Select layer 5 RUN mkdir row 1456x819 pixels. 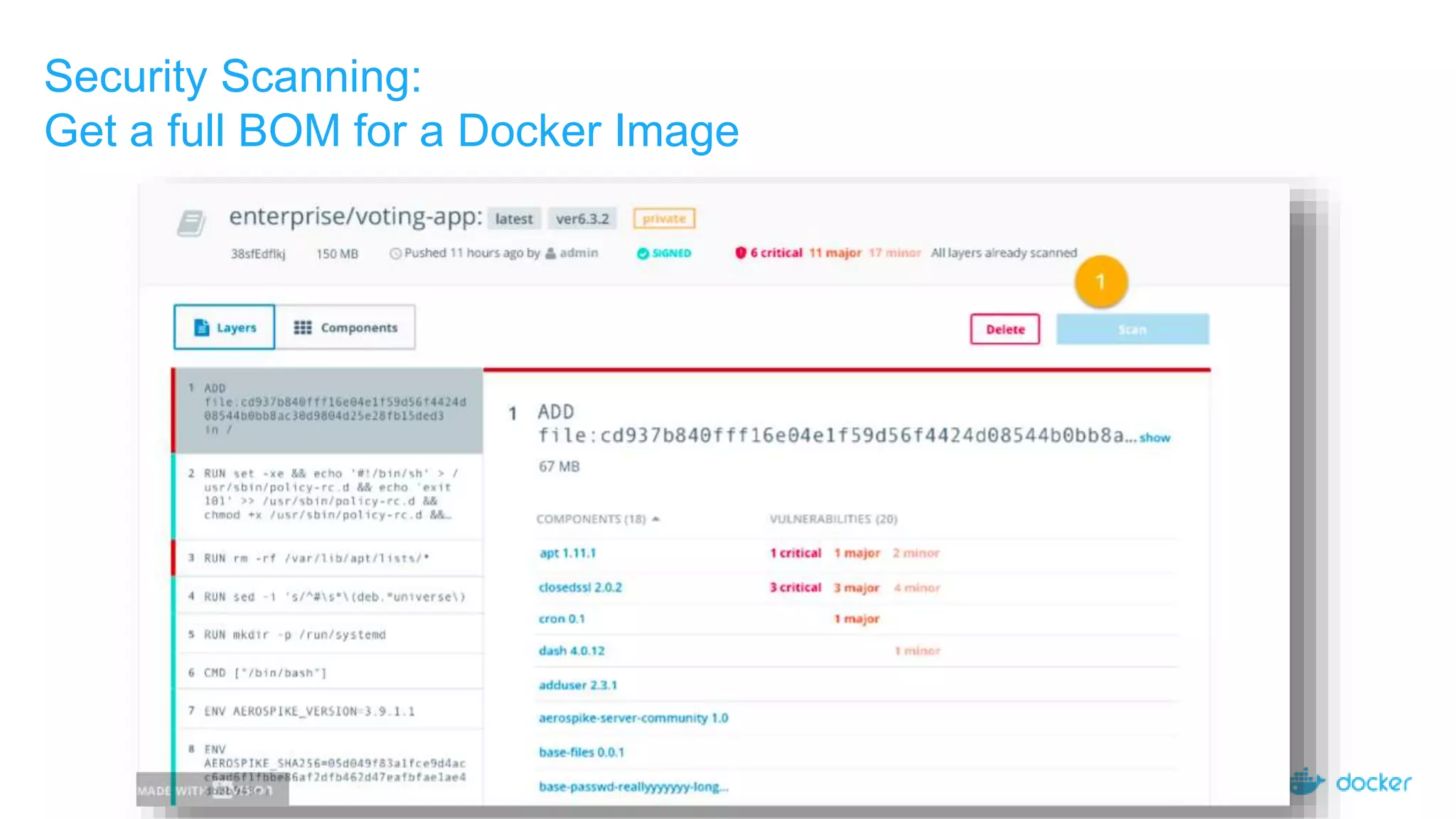pos(328,634)
